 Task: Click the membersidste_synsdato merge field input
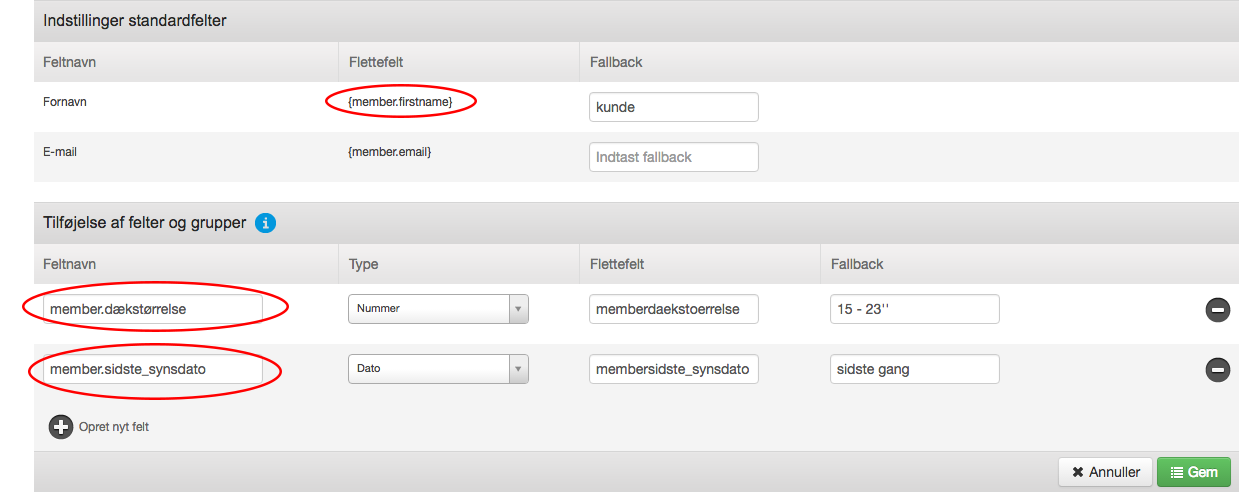674,369
